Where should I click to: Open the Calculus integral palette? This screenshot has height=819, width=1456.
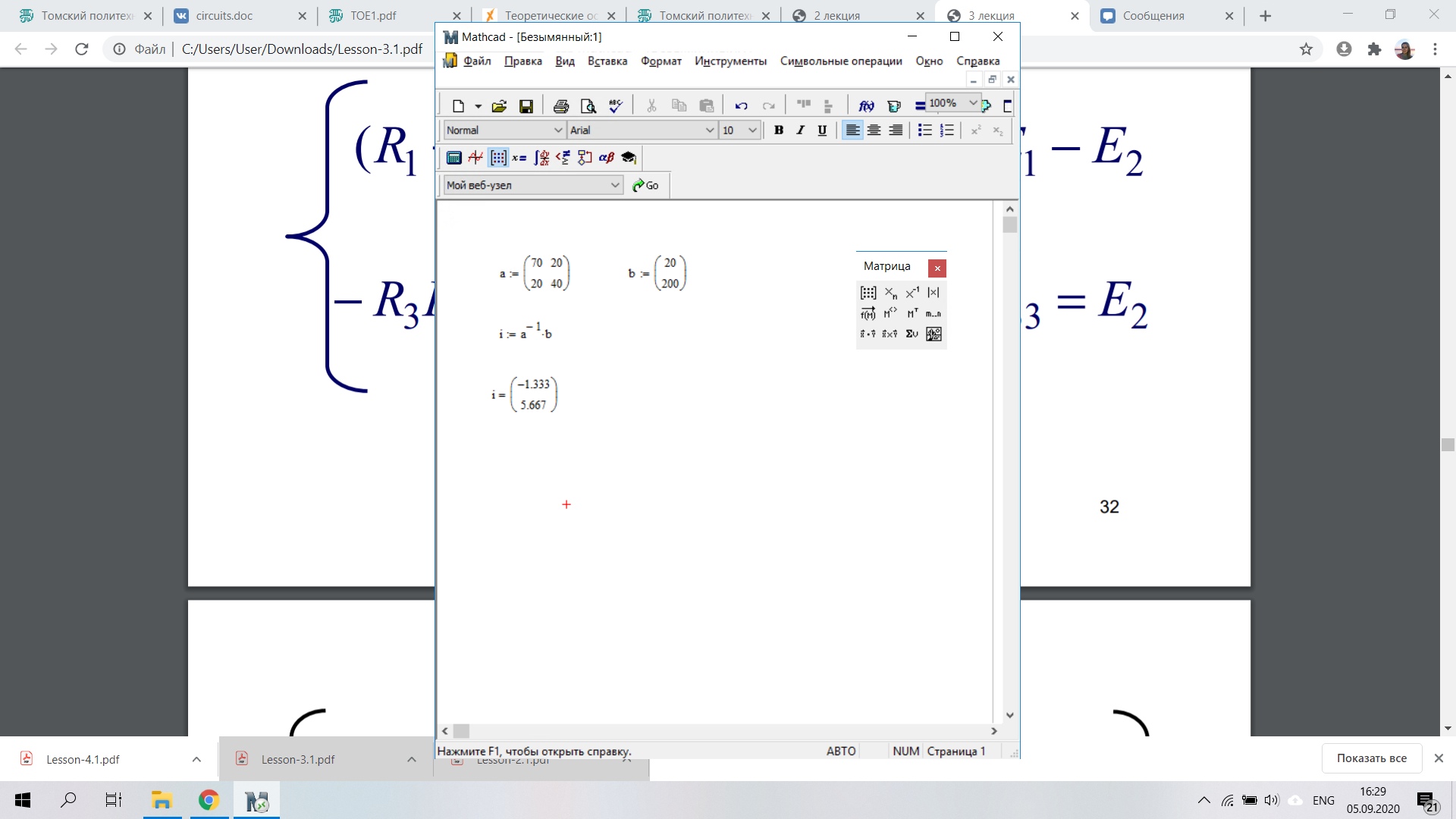tap(541, 158)
